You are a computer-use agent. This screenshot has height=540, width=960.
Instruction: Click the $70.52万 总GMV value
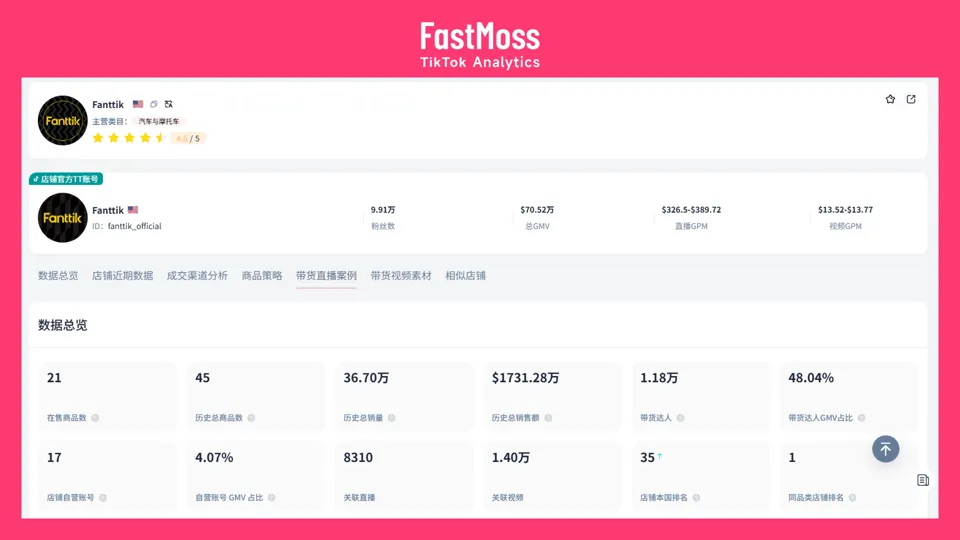coord(537,209)
